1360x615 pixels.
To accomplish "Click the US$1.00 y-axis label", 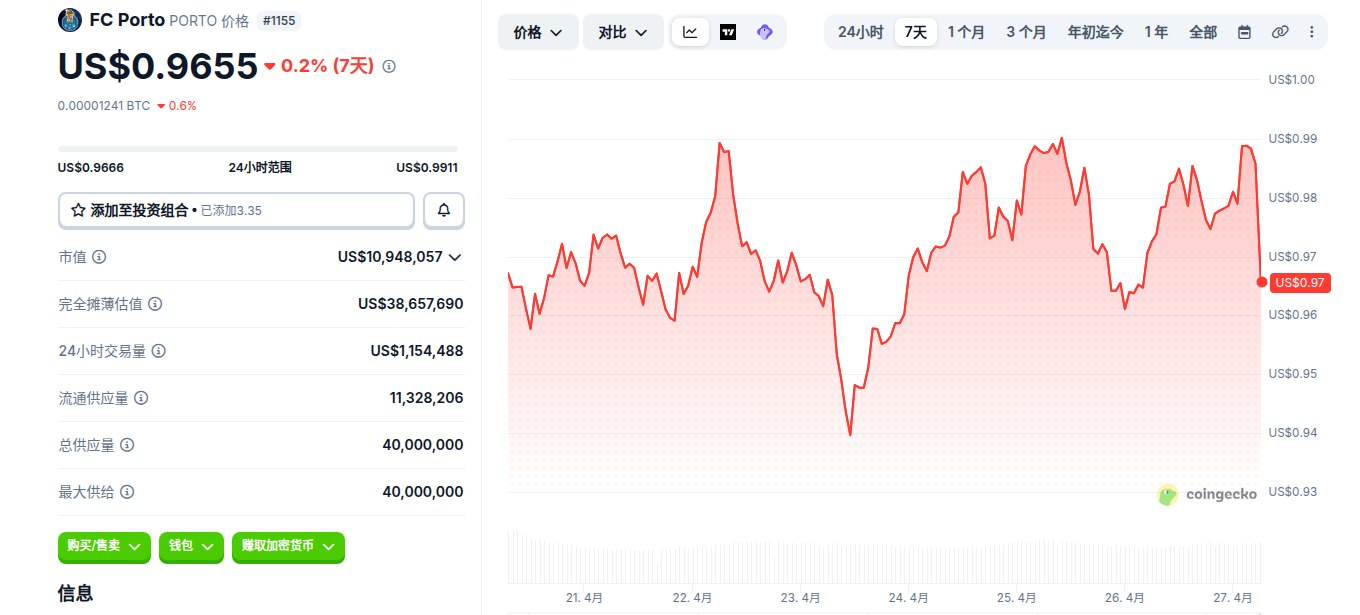I will pos(1290,80).
